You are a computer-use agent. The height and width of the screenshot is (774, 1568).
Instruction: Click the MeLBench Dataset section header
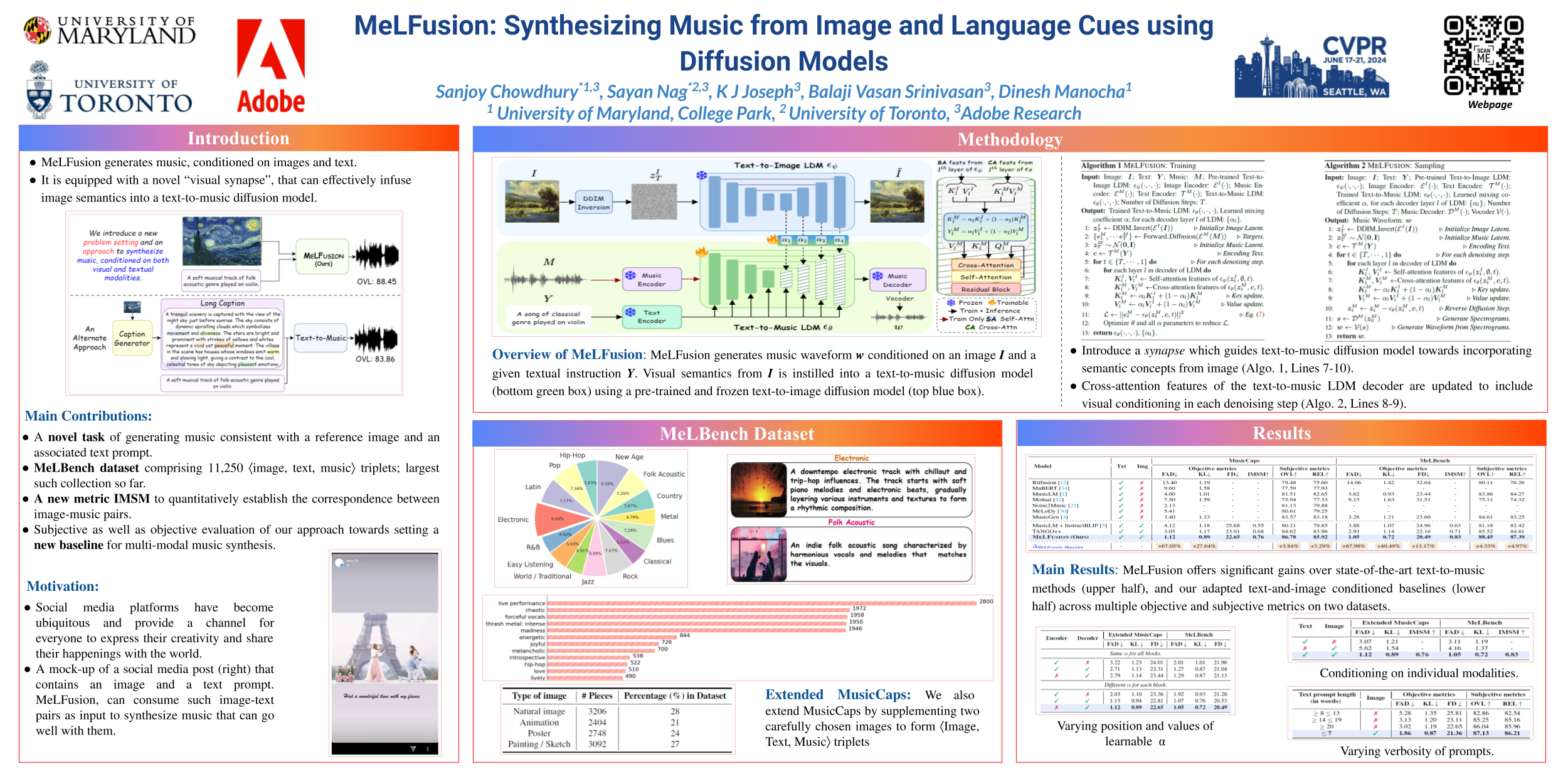pos(736,433)
